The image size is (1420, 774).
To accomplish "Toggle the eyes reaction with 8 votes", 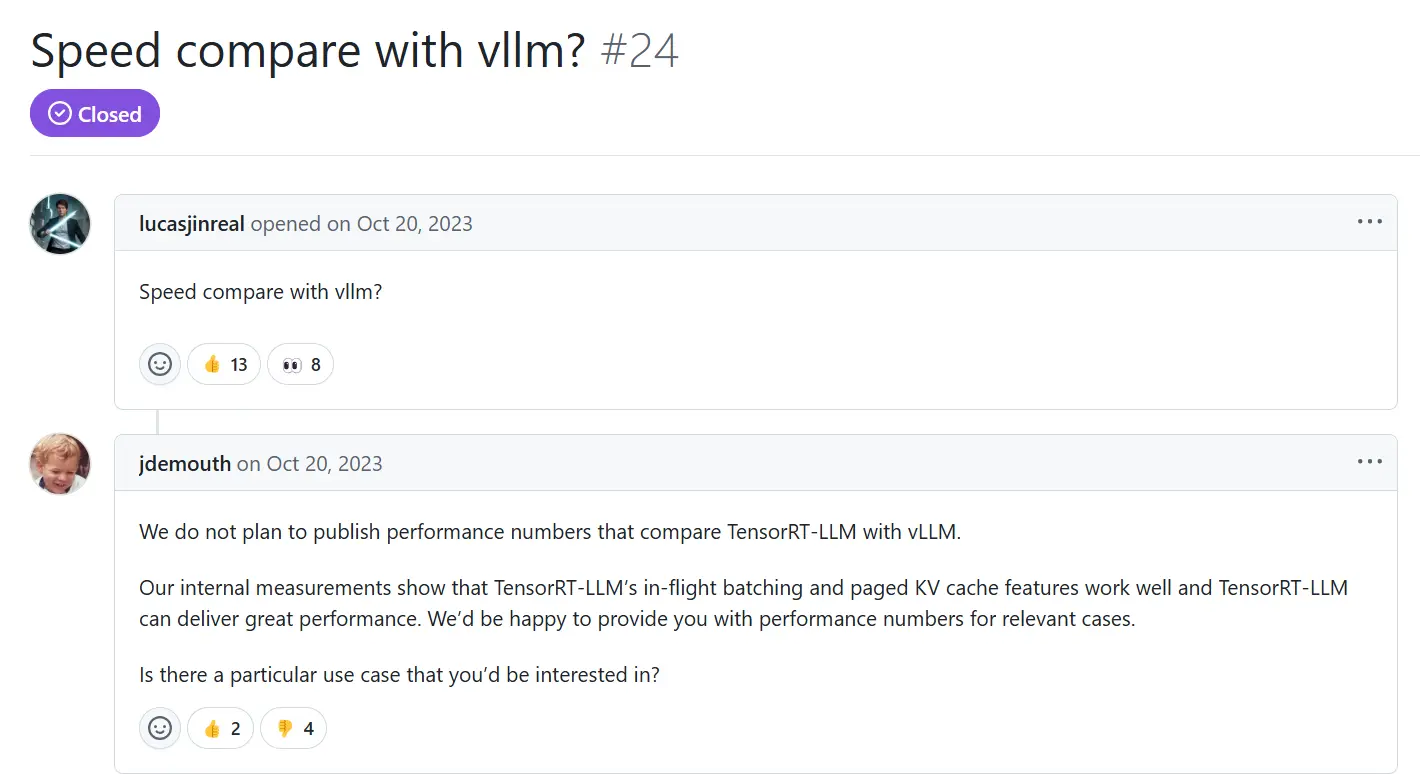I will [x=301, y=365].
